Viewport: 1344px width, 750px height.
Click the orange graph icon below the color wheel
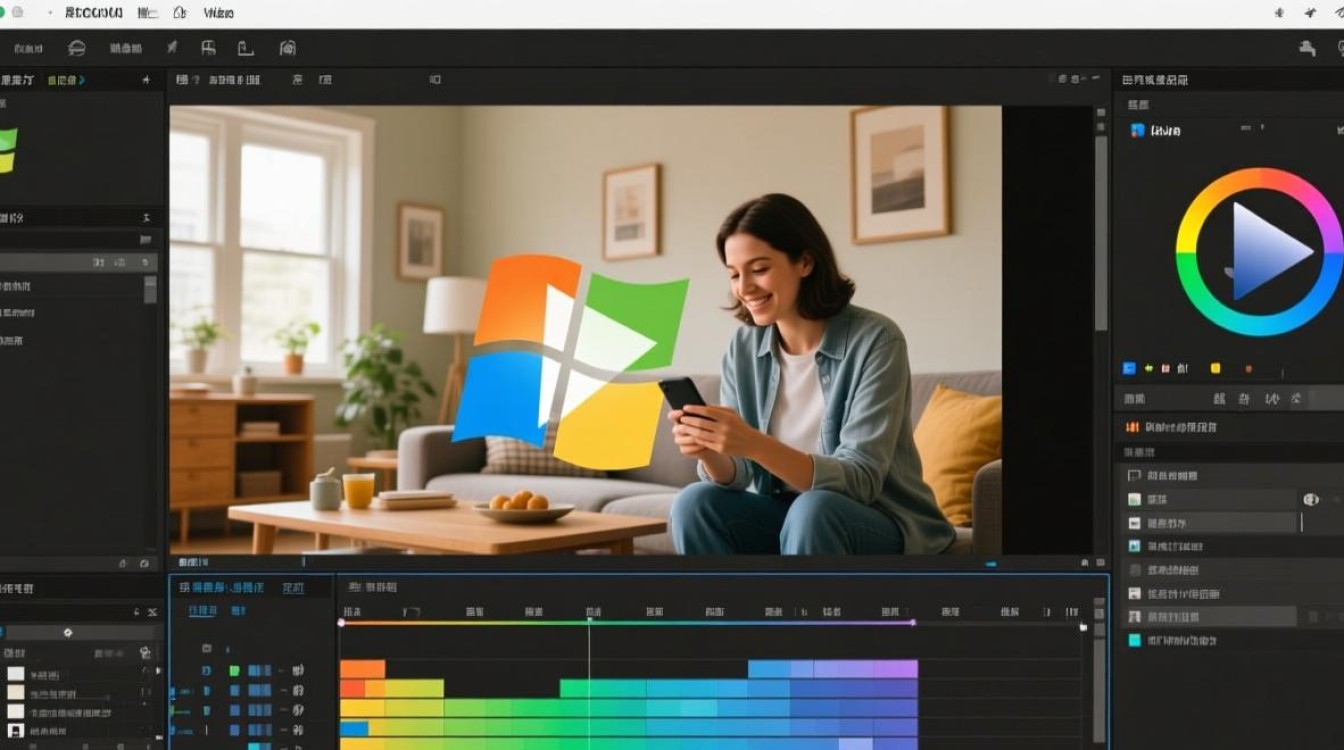pos(1132,427)
